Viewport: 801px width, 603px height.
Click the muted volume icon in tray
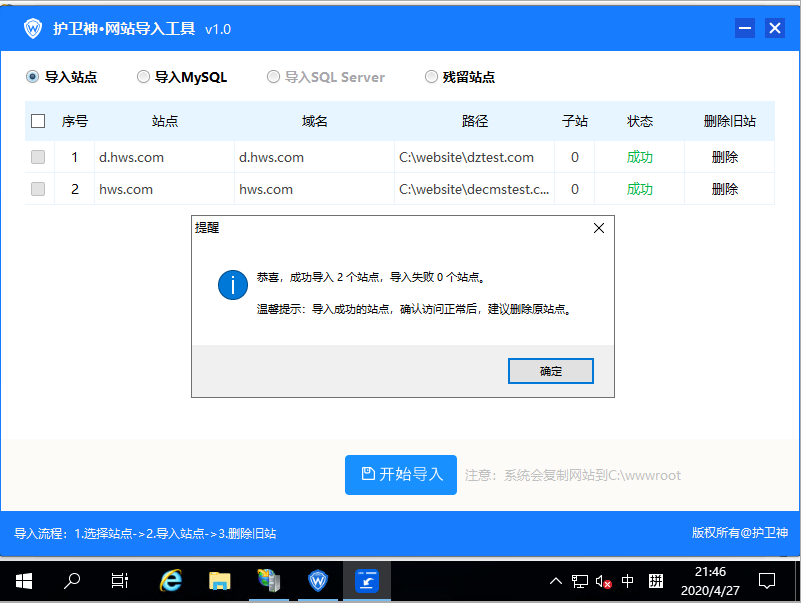(603, 581)
